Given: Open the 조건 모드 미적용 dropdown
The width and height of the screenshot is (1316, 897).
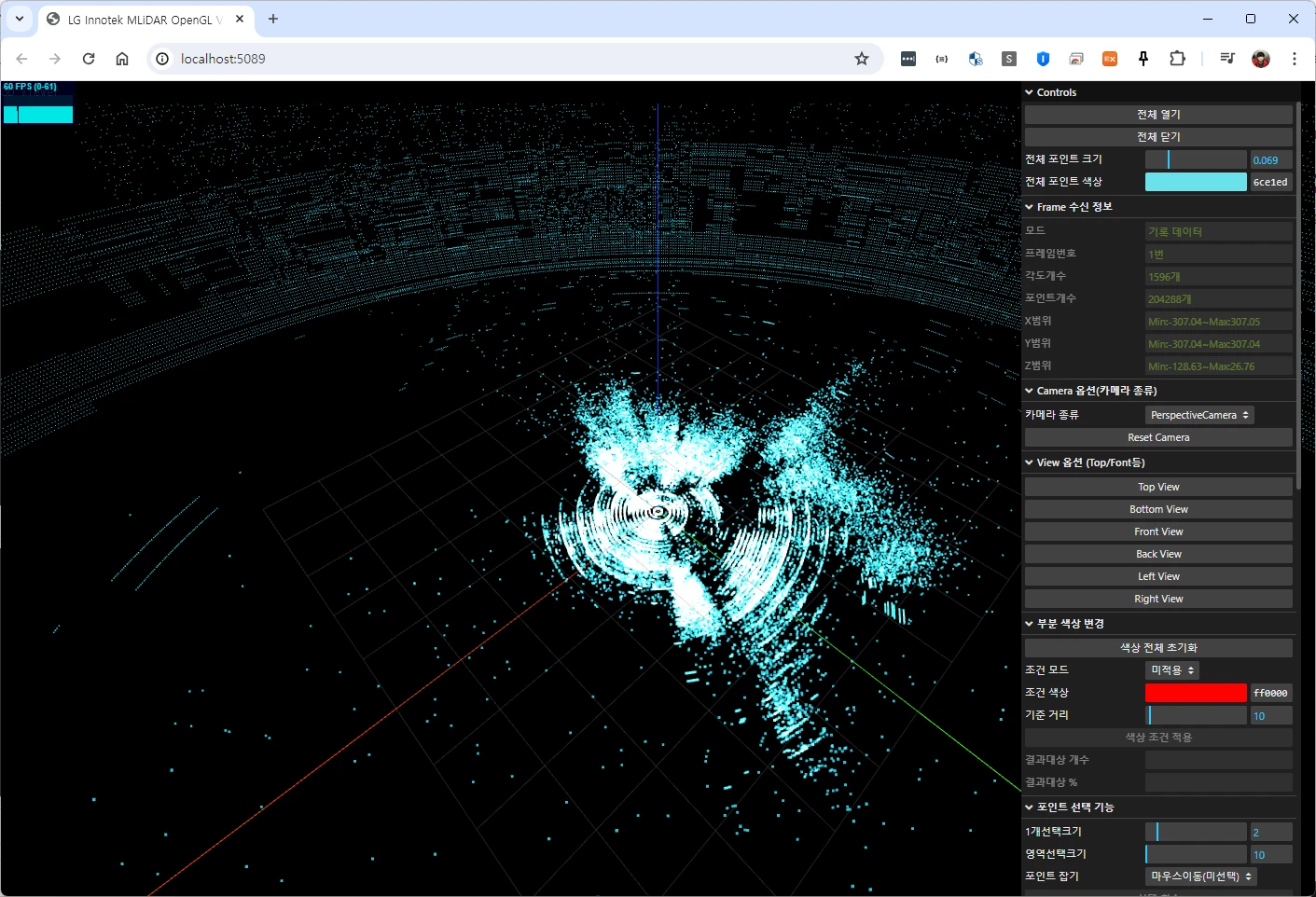Looking at the screenshot, I should point(1172,670).
